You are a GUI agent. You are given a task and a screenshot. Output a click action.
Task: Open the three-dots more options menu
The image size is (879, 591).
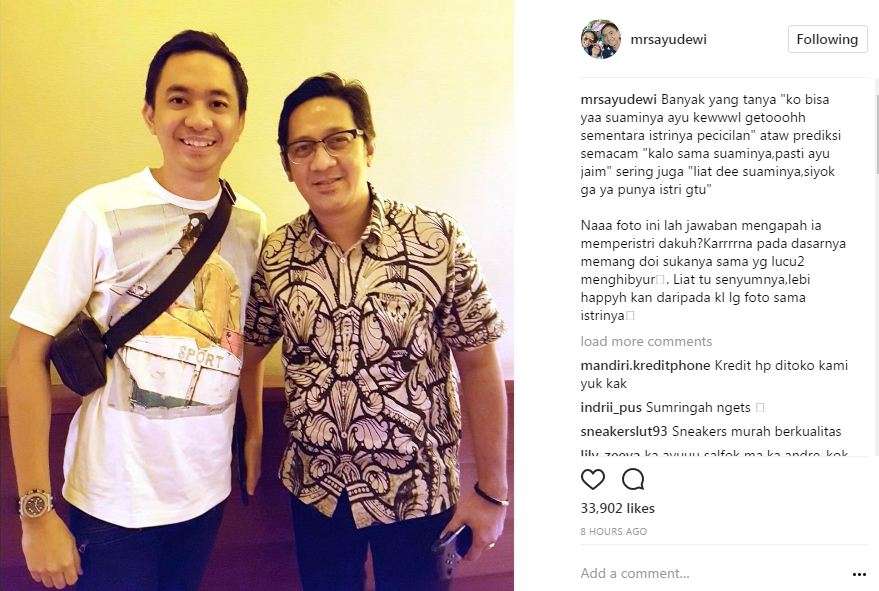click(x=859, y=574)
